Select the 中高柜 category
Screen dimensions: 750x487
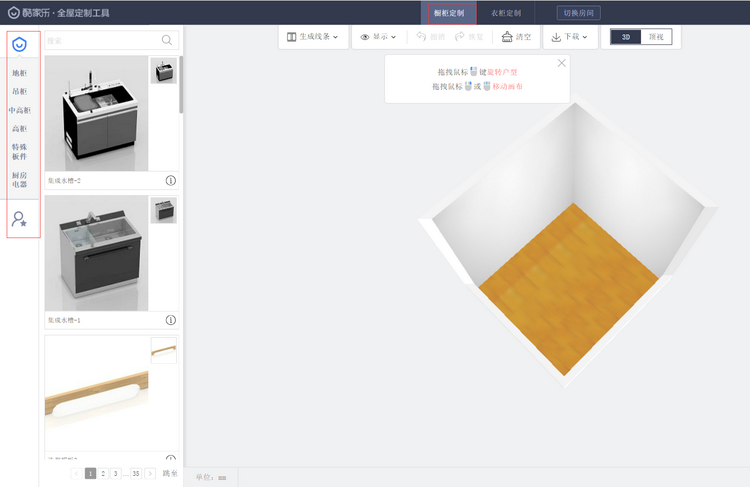point(20,111)
